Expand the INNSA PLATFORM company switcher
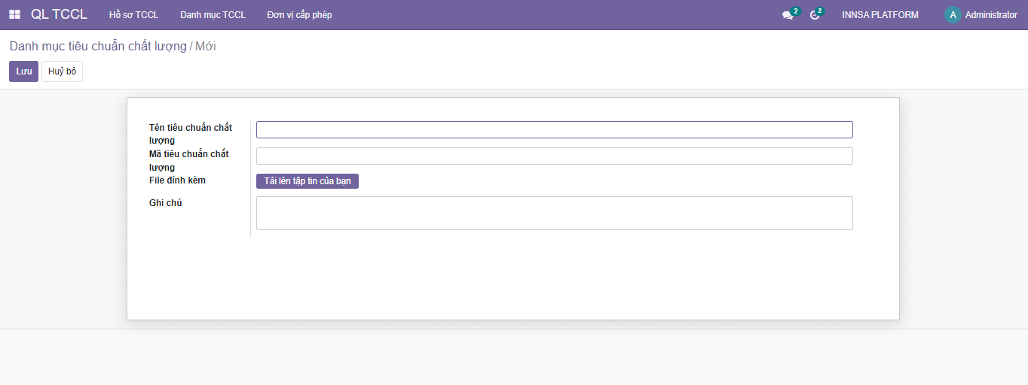Viewport: 1028px width, 385px height. pos(880,14)
